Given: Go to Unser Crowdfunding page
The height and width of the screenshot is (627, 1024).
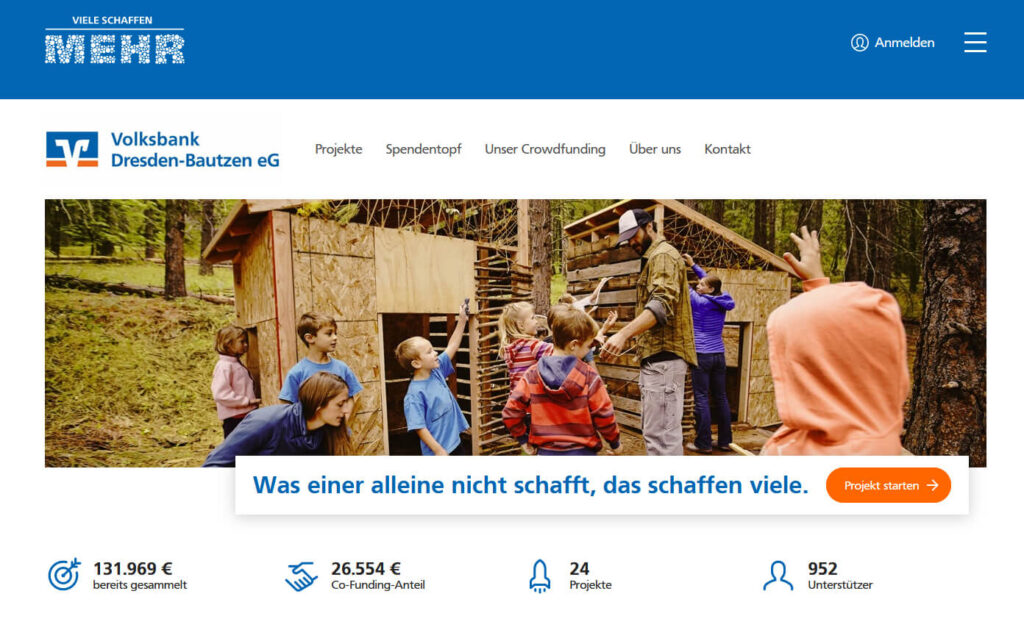Looking at the screenshot, I should pos(545,149).
